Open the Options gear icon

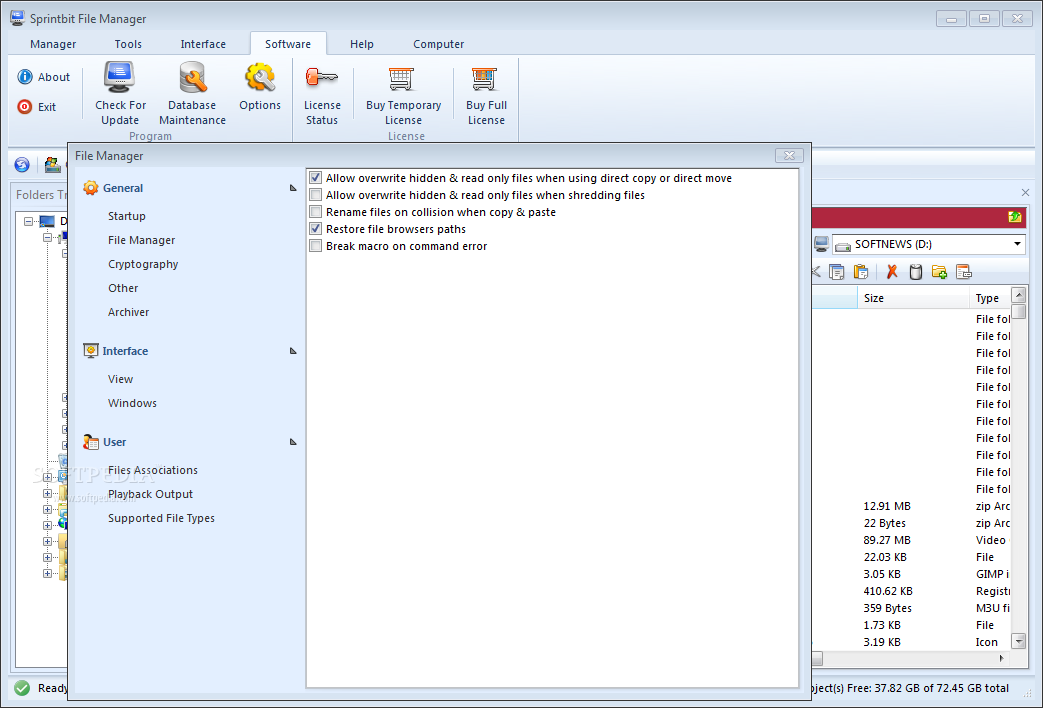[260, 78]
